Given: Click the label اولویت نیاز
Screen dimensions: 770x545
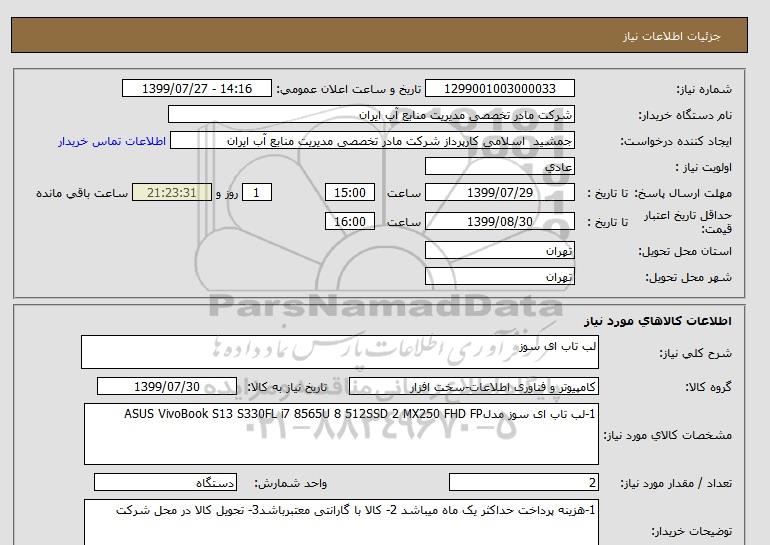Looking at the screenshot, I should [704, 167].
